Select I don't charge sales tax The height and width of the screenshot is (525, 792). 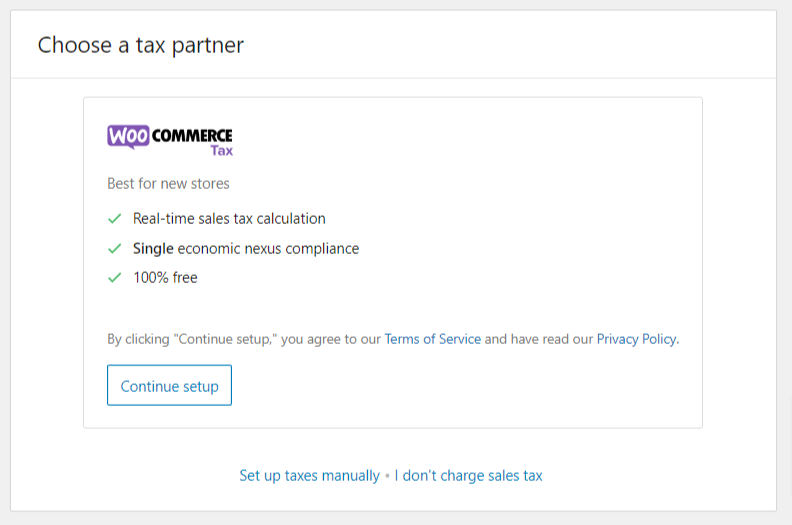468,476
